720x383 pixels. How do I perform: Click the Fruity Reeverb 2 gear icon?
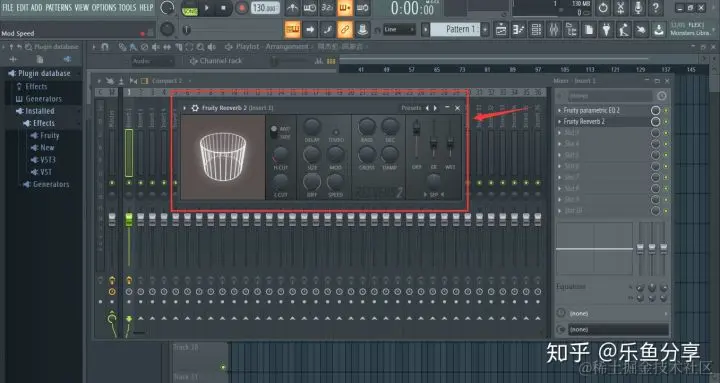click(x=195, y=108)
